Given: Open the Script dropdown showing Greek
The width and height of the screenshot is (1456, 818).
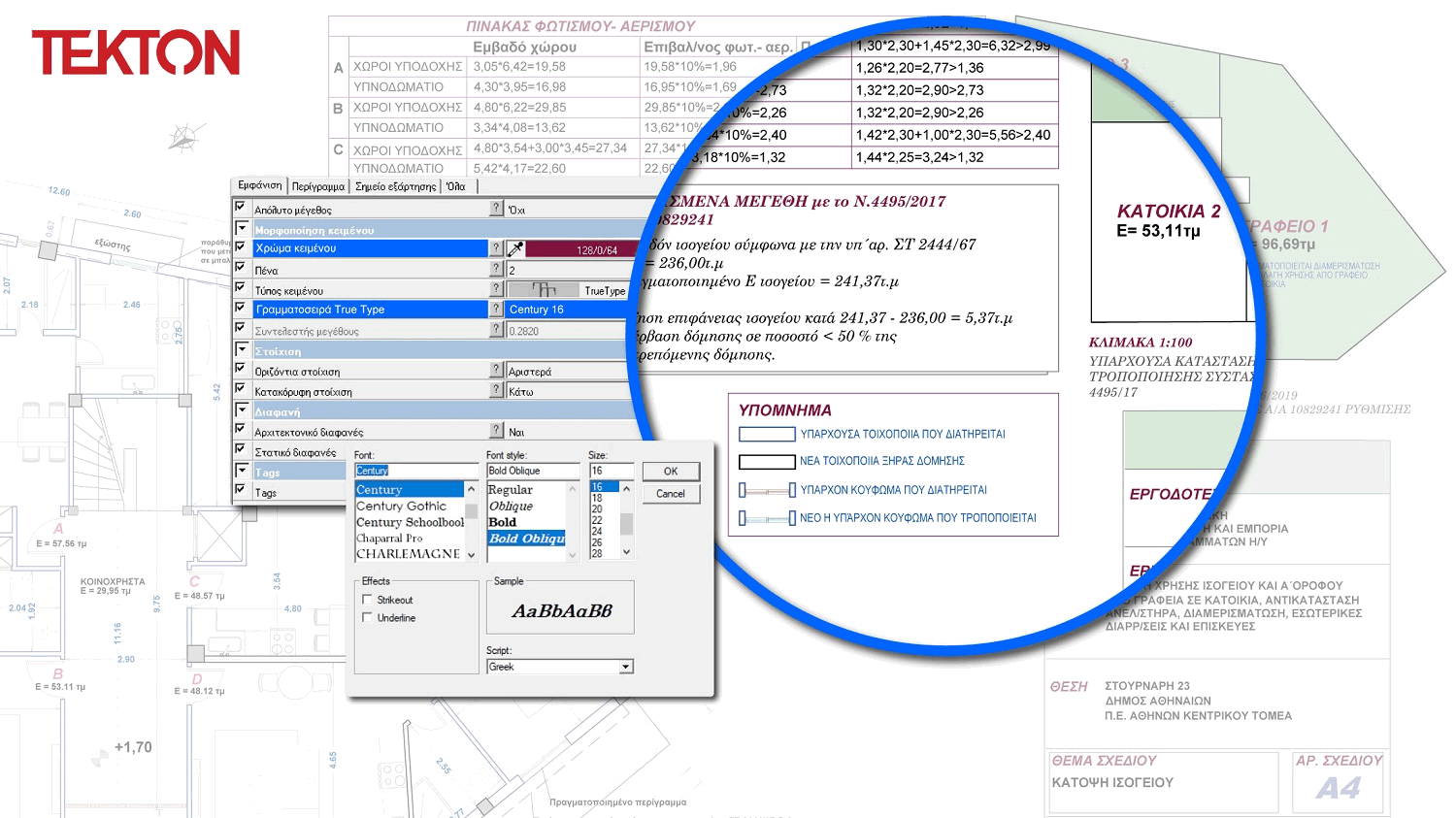Looking at the screenshot, I should click(x=626, y=667).
